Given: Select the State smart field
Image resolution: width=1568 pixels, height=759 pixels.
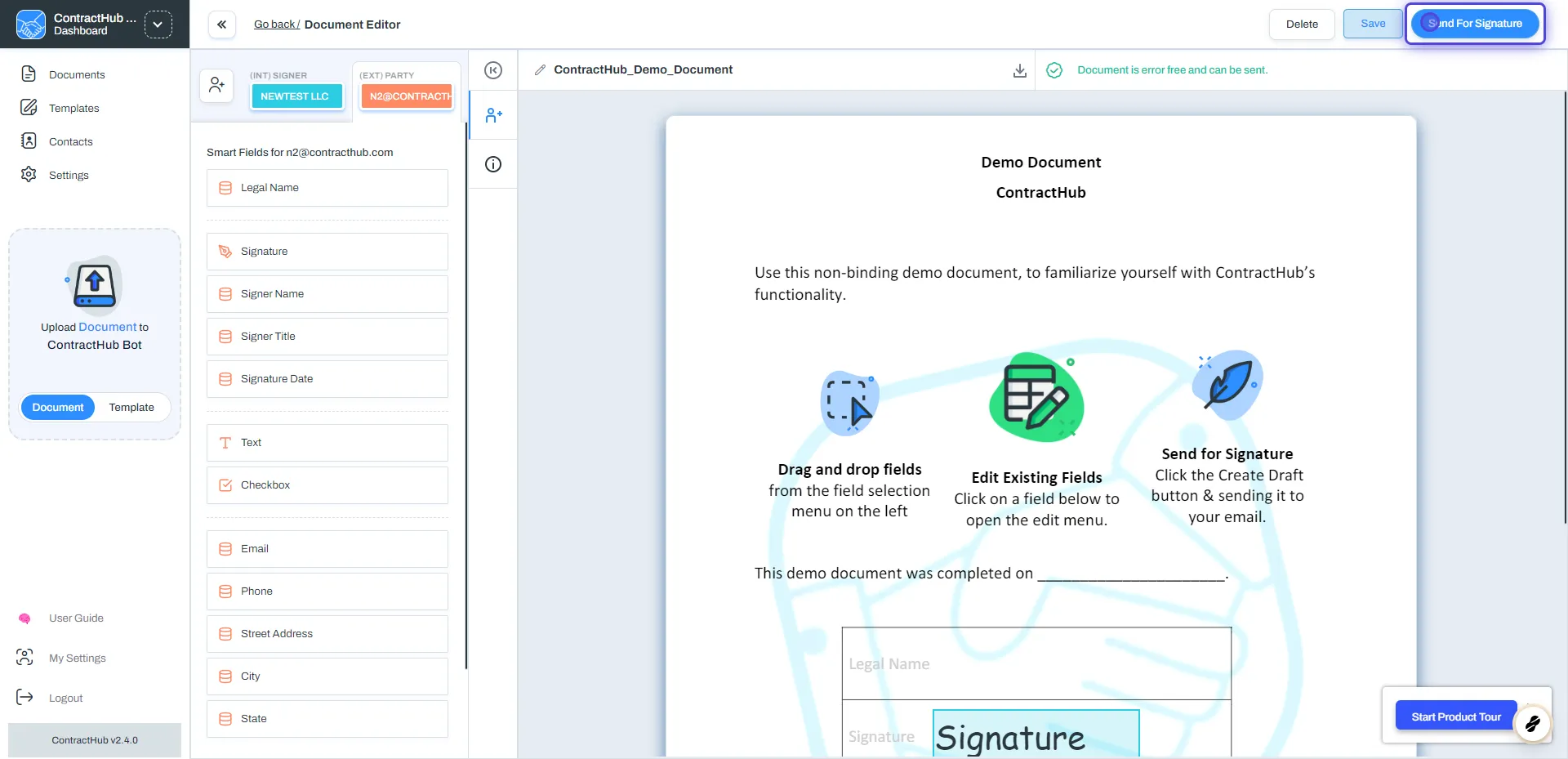Looking at the screenshot, I should click(327, 719).
